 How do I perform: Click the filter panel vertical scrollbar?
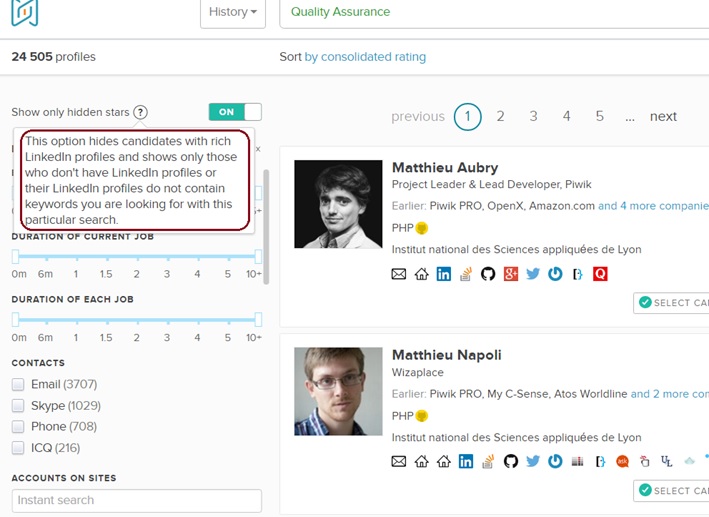coord(266,227)
